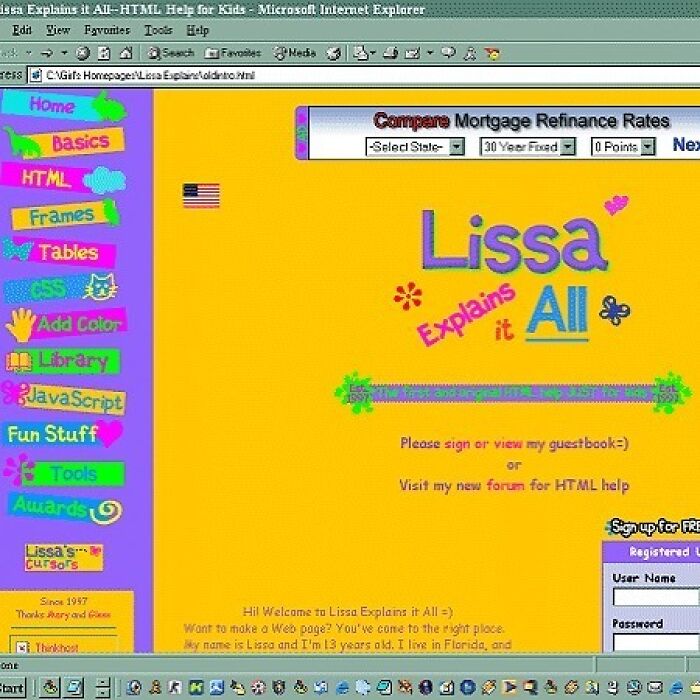Image resolution: width=700 pixels, height=700 pixels.
Task: Click the Edit page toolbar icon
Action: tap(412, 54)
